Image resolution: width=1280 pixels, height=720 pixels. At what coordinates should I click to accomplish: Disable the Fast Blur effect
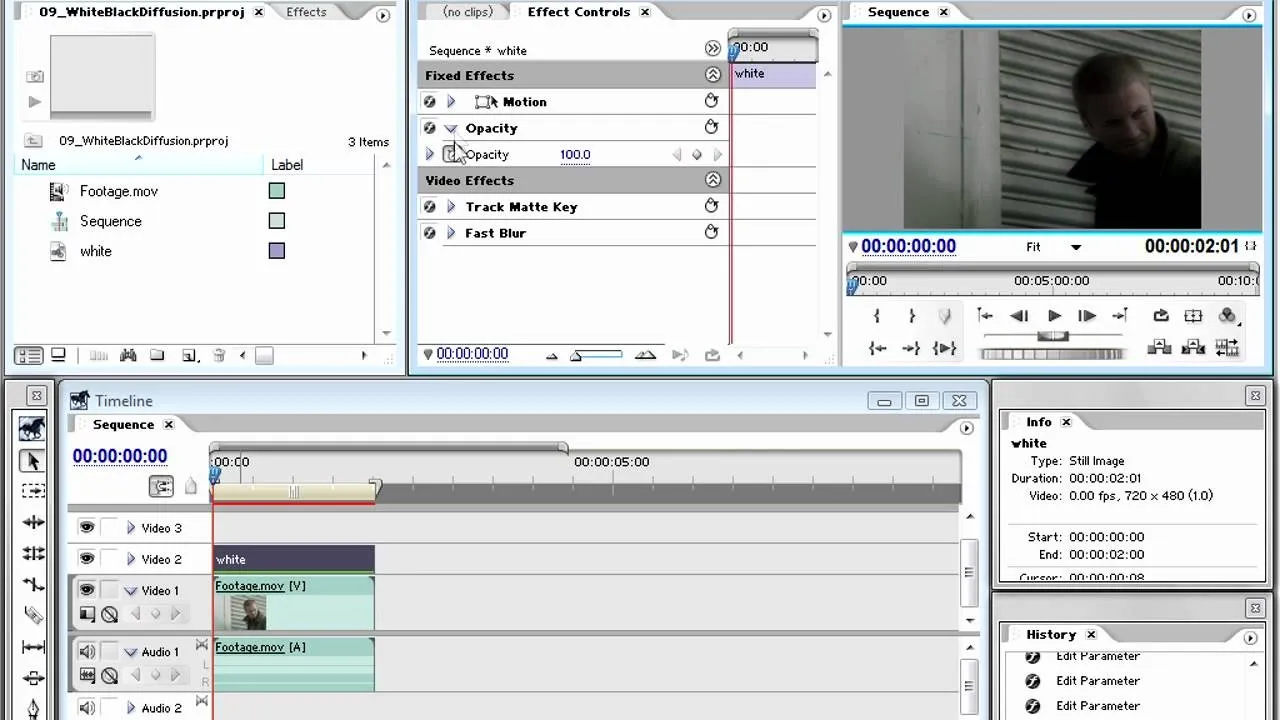(429, 233)
